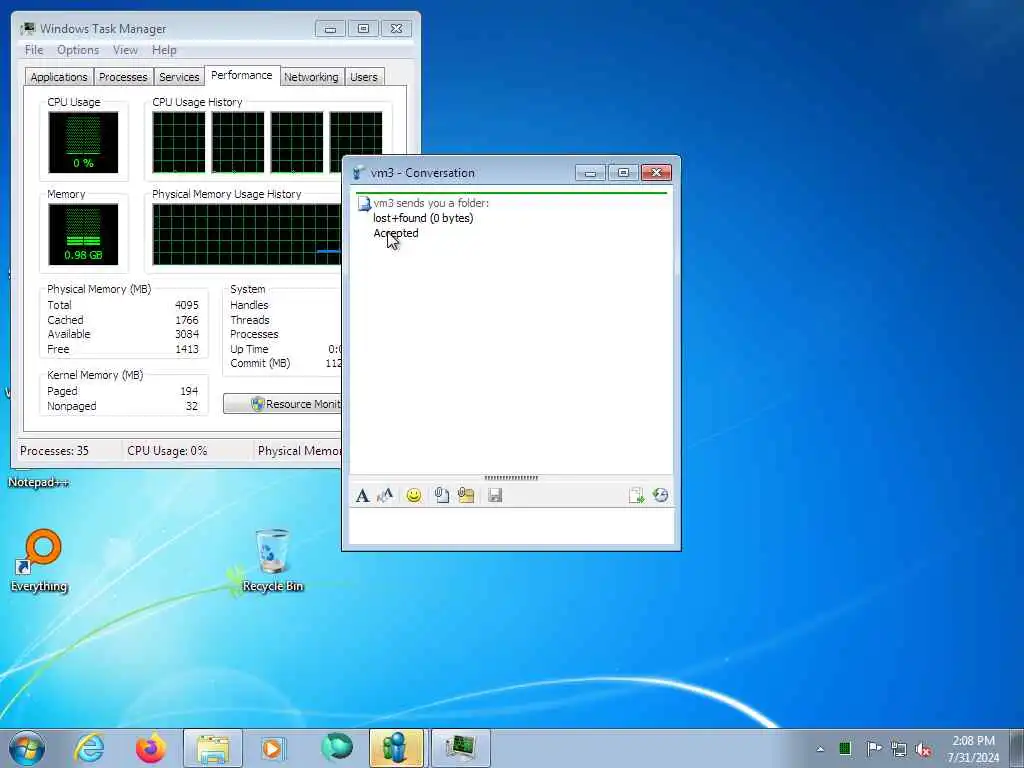
Task: Click the CPU Usage 0 % meter
Action: pos(83,142)
